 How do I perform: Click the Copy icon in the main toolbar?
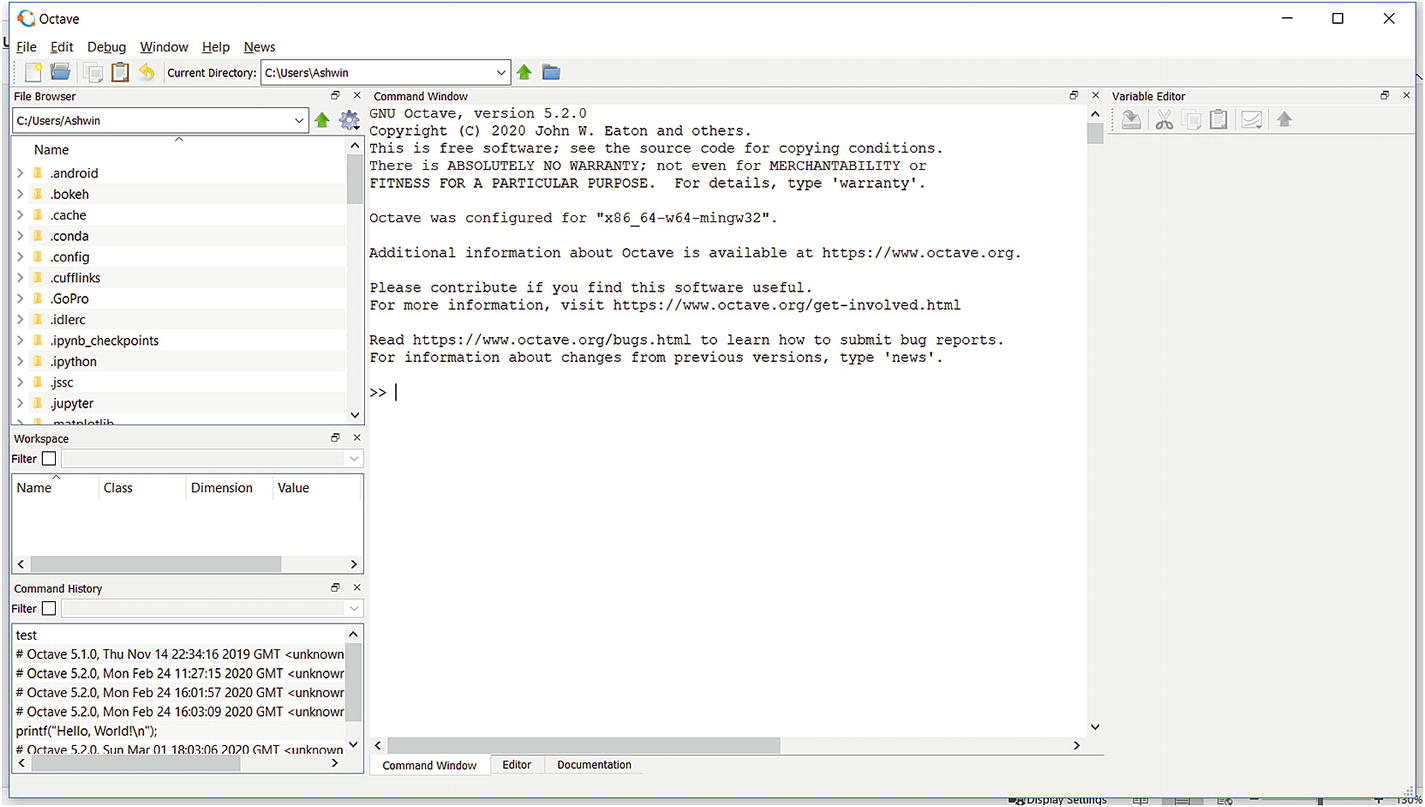(x=93, y=72)
